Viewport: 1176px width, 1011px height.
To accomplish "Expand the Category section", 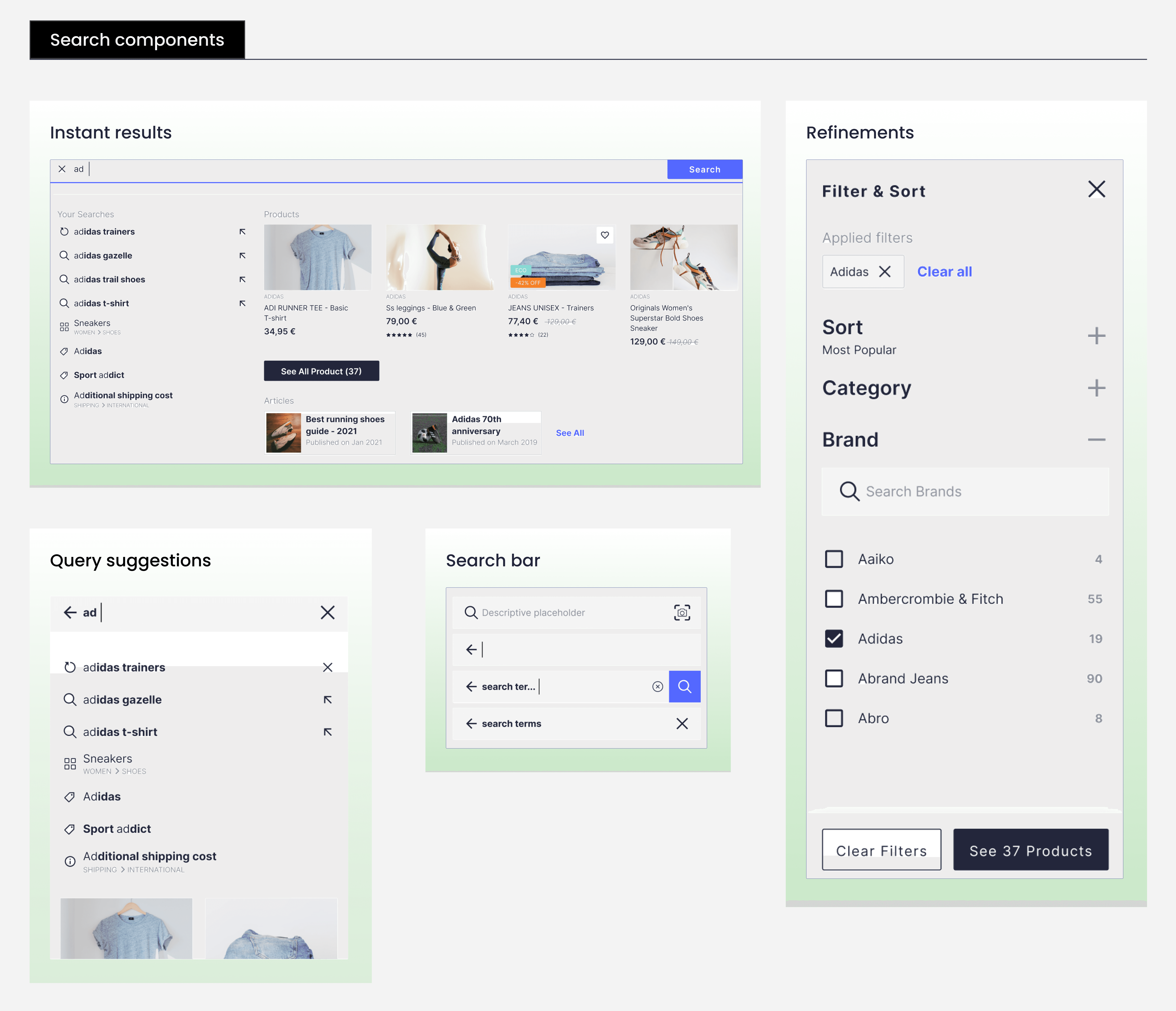I will (x=1097, y=388).
